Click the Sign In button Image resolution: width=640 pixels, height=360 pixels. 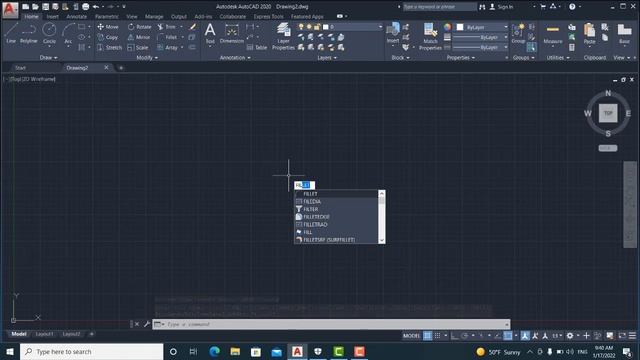501,7
